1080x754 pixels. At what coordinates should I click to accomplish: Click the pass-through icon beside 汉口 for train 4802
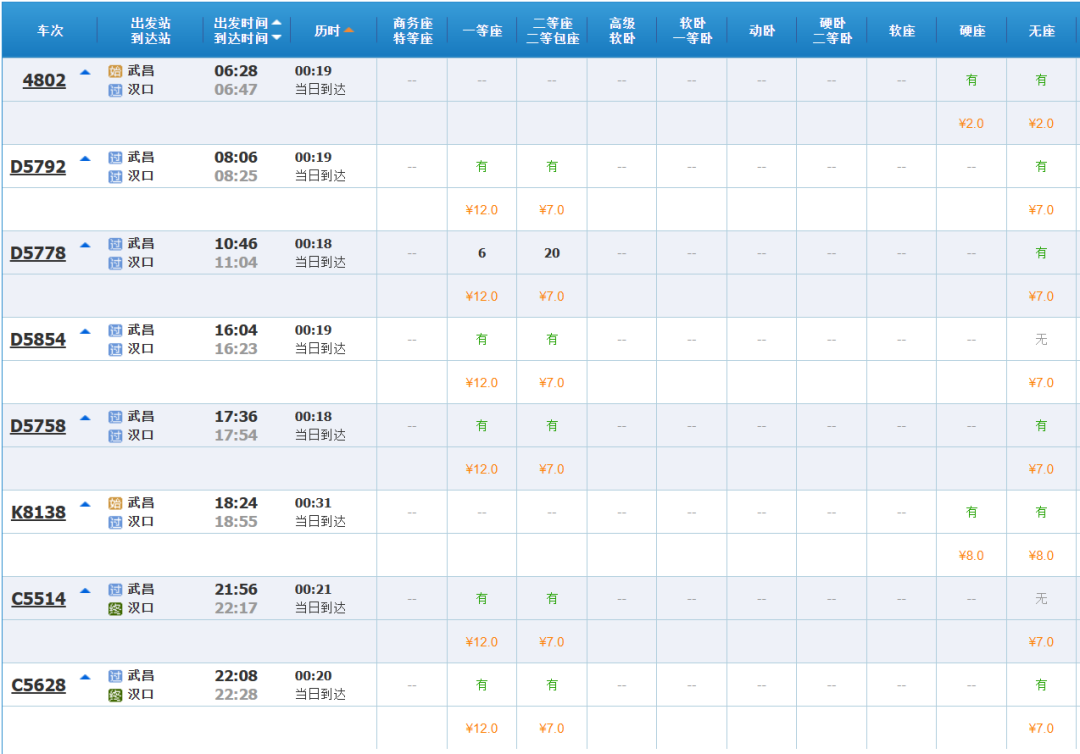pyautogui.click(x=115, y=90)
